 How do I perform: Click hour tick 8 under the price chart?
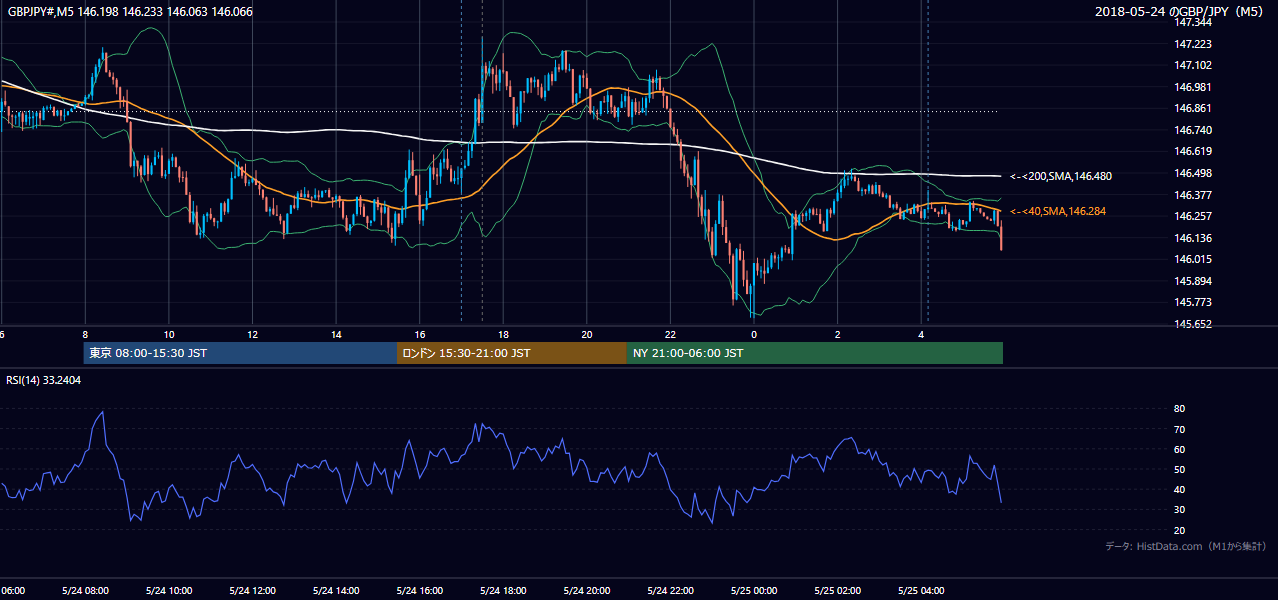(85, 335)
